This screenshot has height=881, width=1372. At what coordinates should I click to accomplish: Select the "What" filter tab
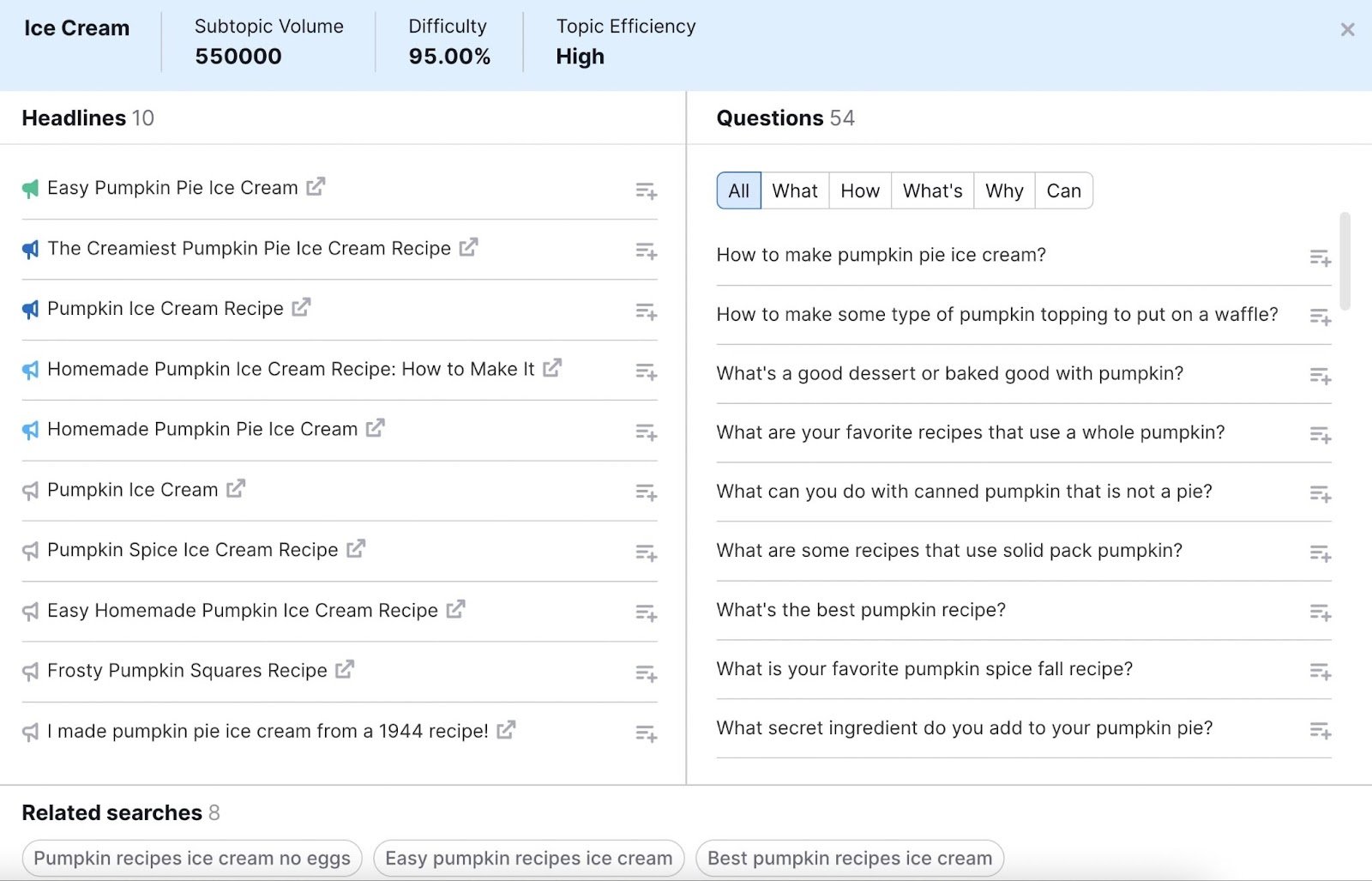(x=794, y=190)
